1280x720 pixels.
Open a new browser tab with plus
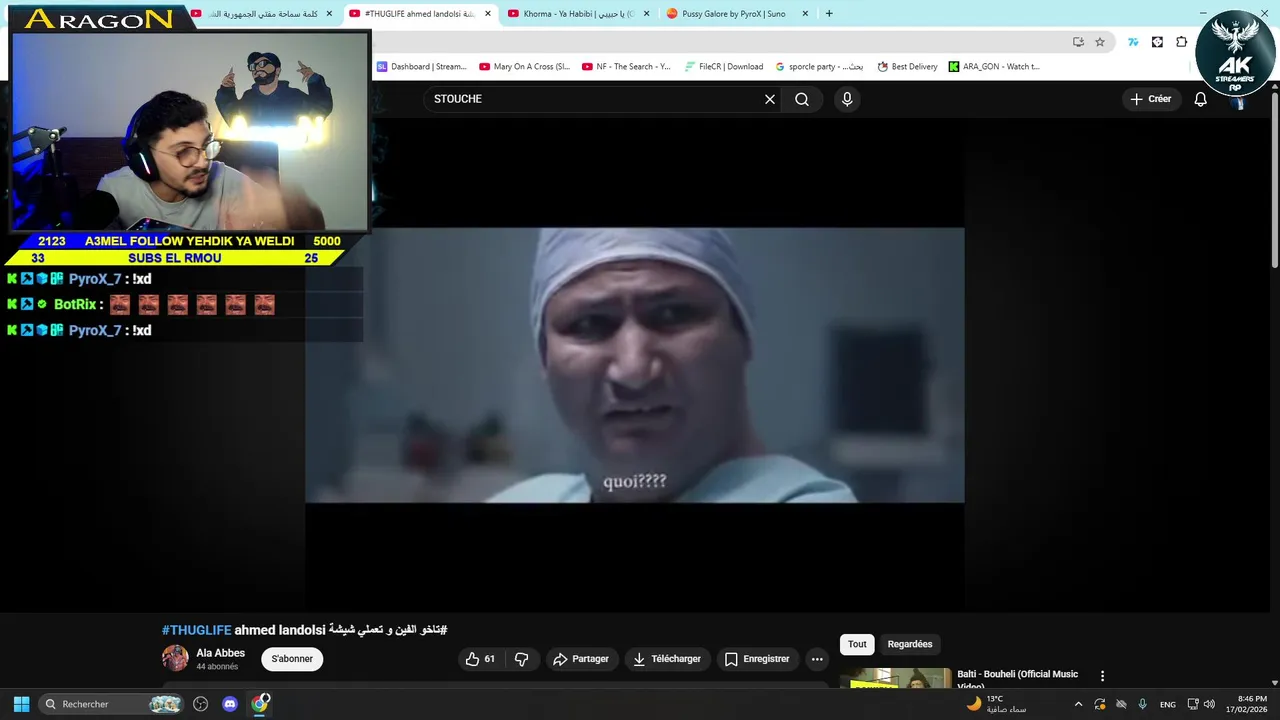point(828,14)
